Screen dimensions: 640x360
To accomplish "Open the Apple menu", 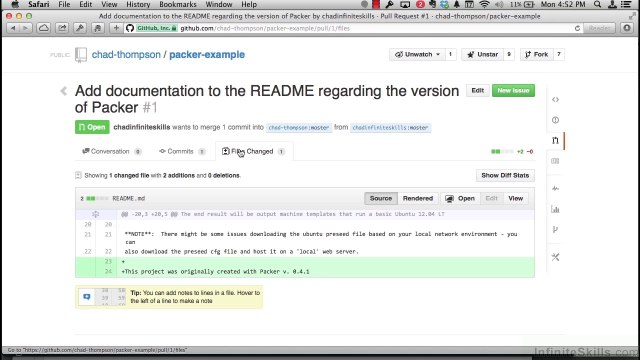I will click(x=15, y=4).
